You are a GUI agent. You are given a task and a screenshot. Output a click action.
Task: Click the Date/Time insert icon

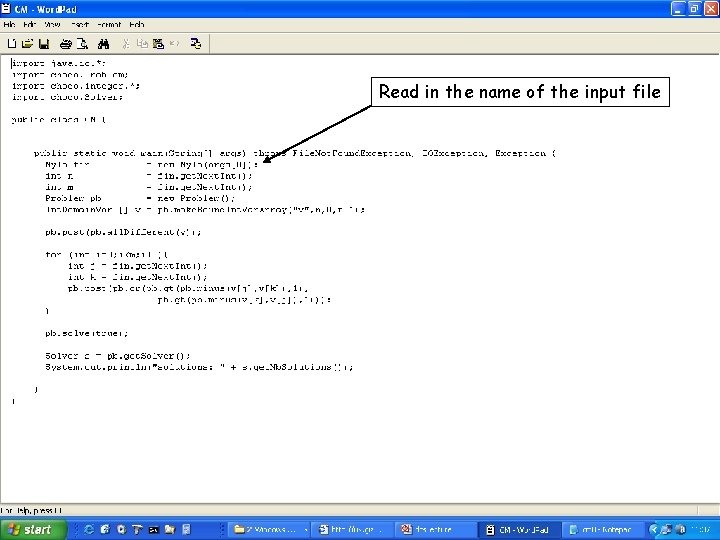click(x=196, y=44)
